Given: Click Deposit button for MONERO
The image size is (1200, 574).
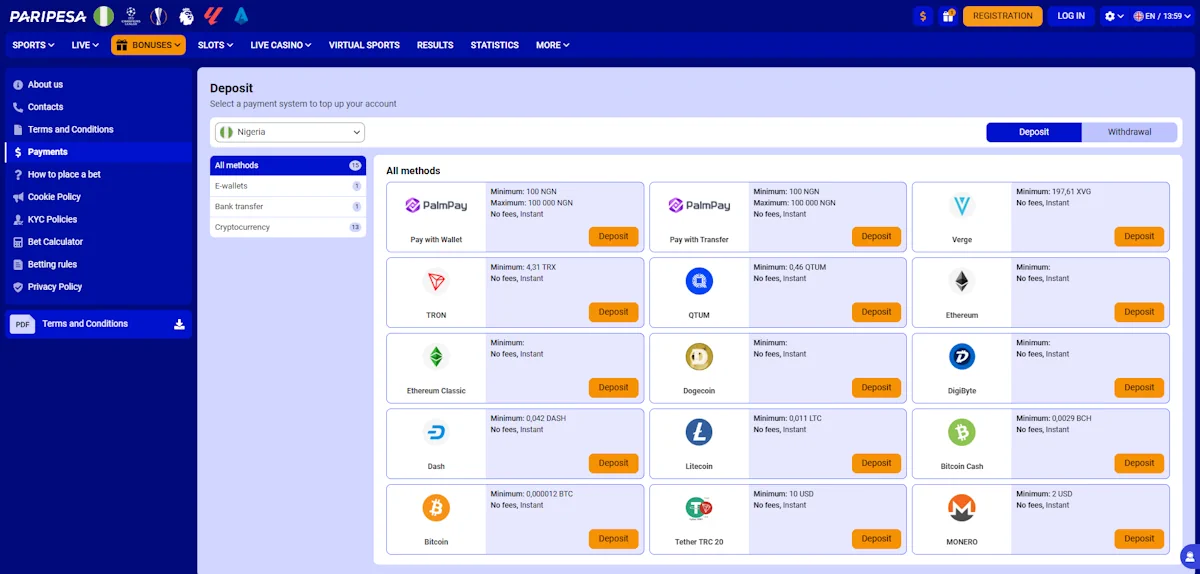Looking at the screenshot, I should 1139,539.
